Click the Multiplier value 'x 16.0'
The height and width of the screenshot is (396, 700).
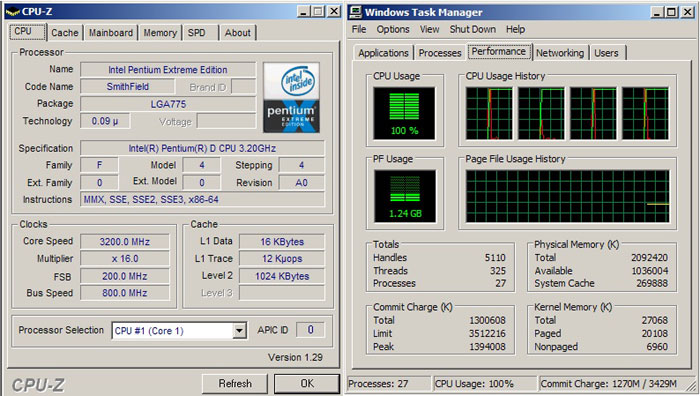tap(125, 258)
